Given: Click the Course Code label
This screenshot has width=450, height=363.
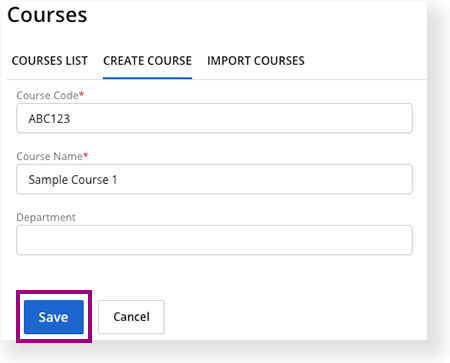Looking at the screenshot, I should pos(47,95).
